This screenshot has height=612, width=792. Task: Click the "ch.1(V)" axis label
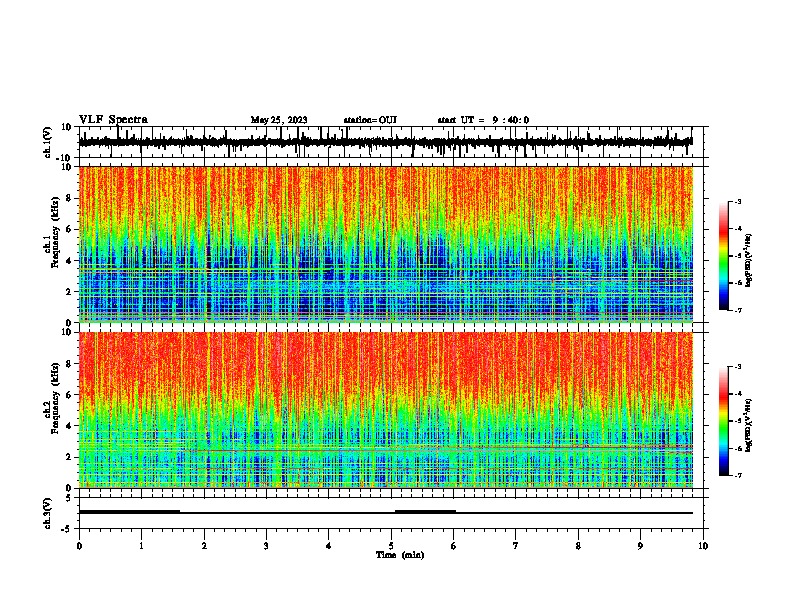click(48, 142)
